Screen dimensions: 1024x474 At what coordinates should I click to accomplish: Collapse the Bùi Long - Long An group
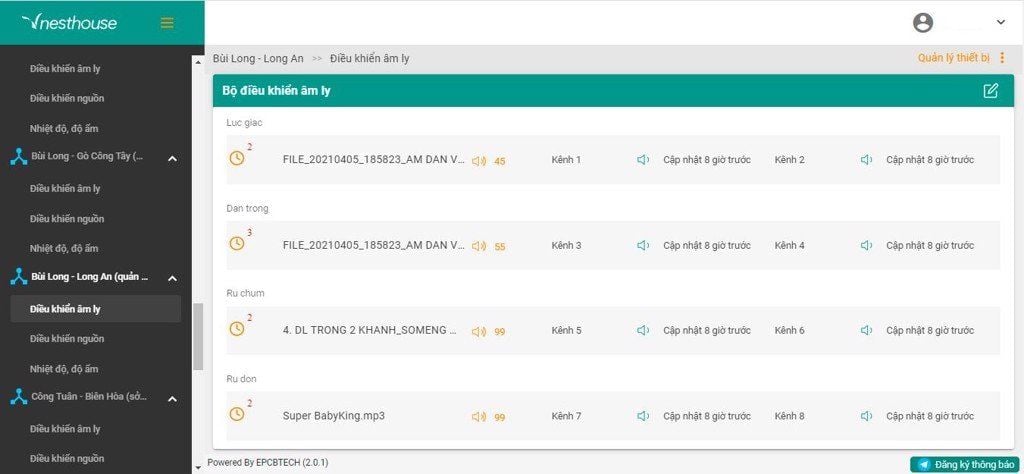[x=172, y=278]
